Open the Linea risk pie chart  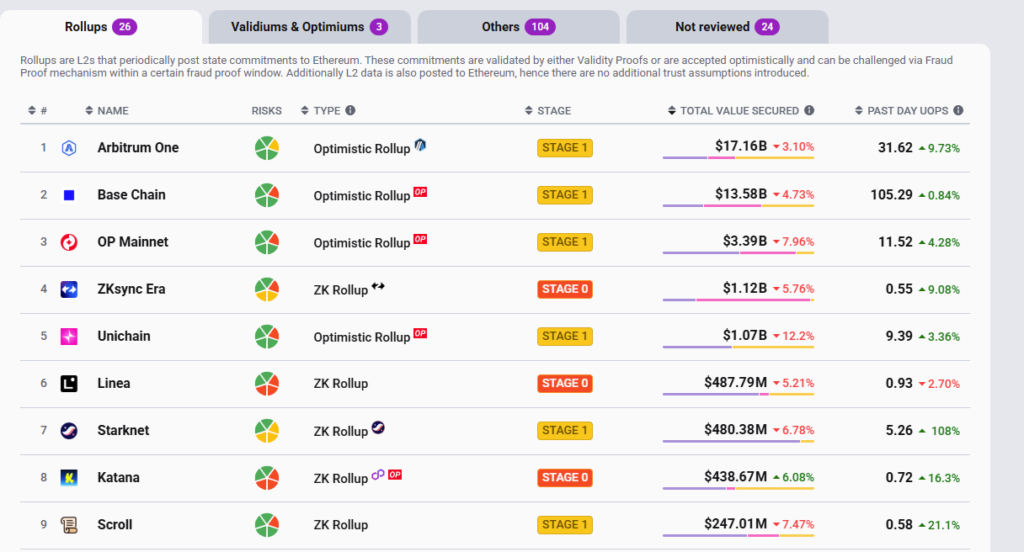266,383
